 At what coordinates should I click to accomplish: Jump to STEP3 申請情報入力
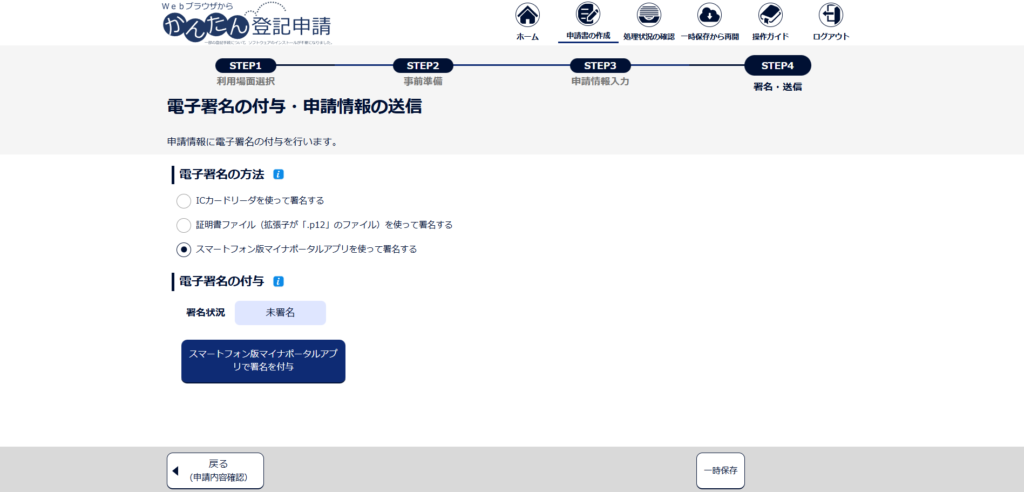(x=600, y=66)
